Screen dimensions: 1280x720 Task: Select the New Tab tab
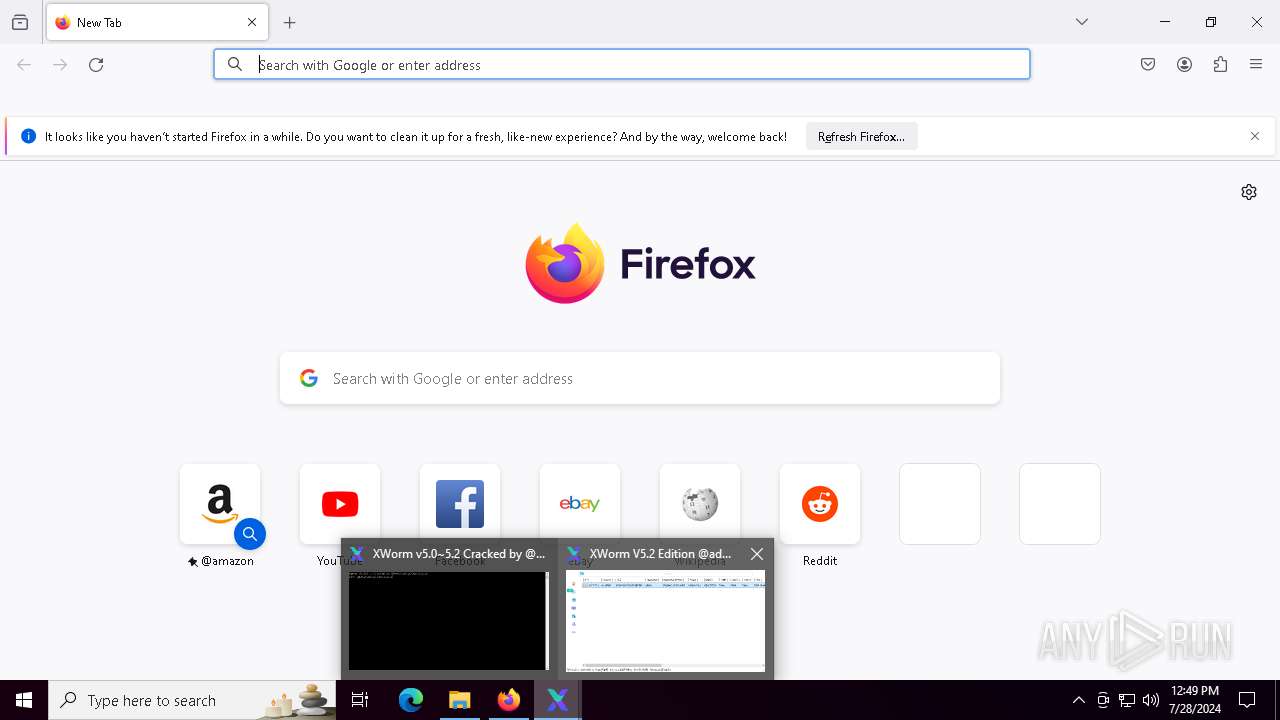point(157,22)
